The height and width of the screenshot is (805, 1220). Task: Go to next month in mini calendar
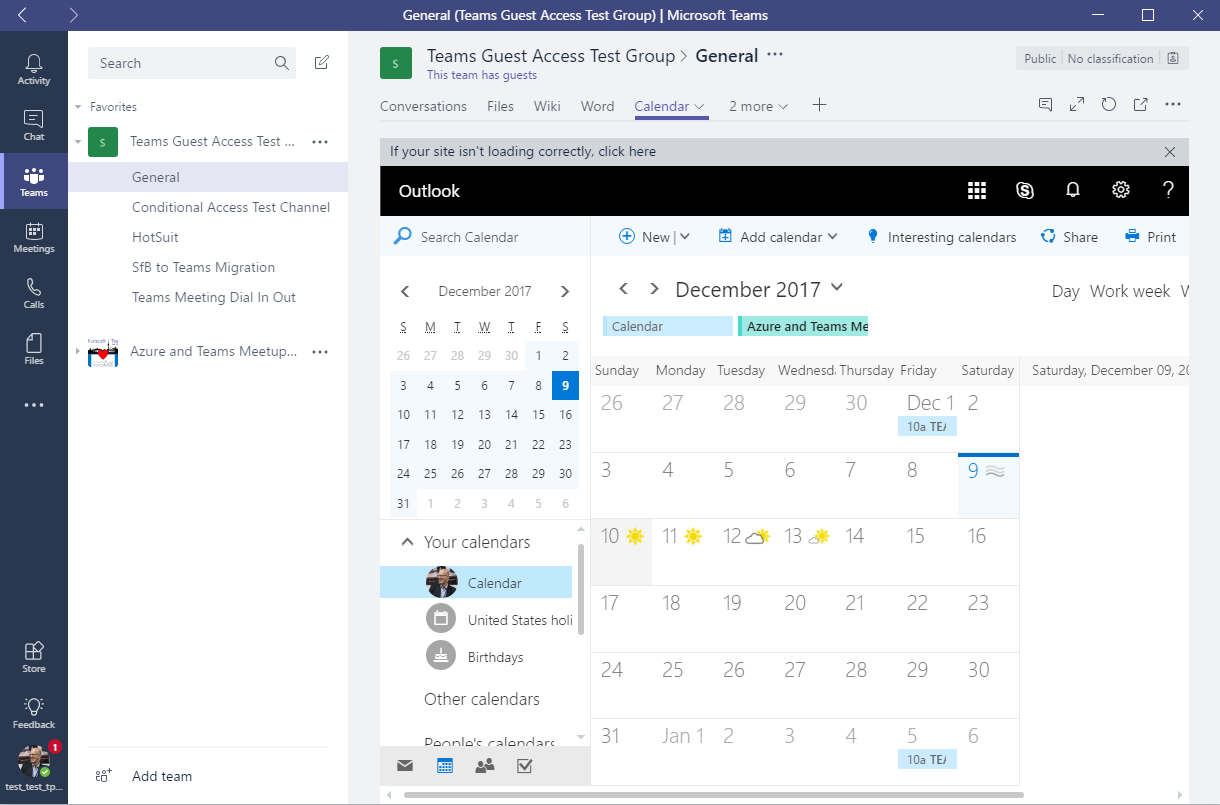click(565, 292)
